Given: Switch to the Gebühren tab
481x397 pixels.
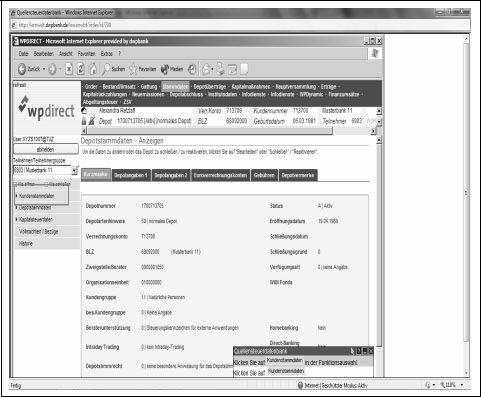Looking at the screenshot, I should (264, 175).
